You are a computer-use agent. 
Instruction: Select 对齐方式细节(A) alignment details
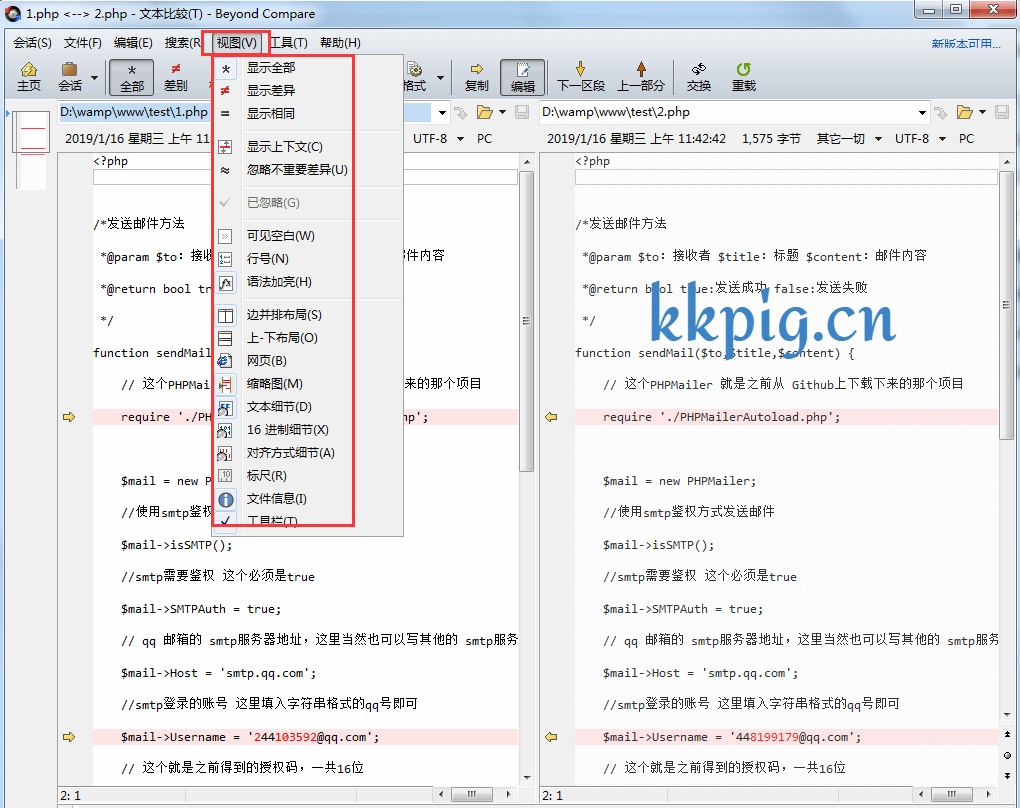308,453
